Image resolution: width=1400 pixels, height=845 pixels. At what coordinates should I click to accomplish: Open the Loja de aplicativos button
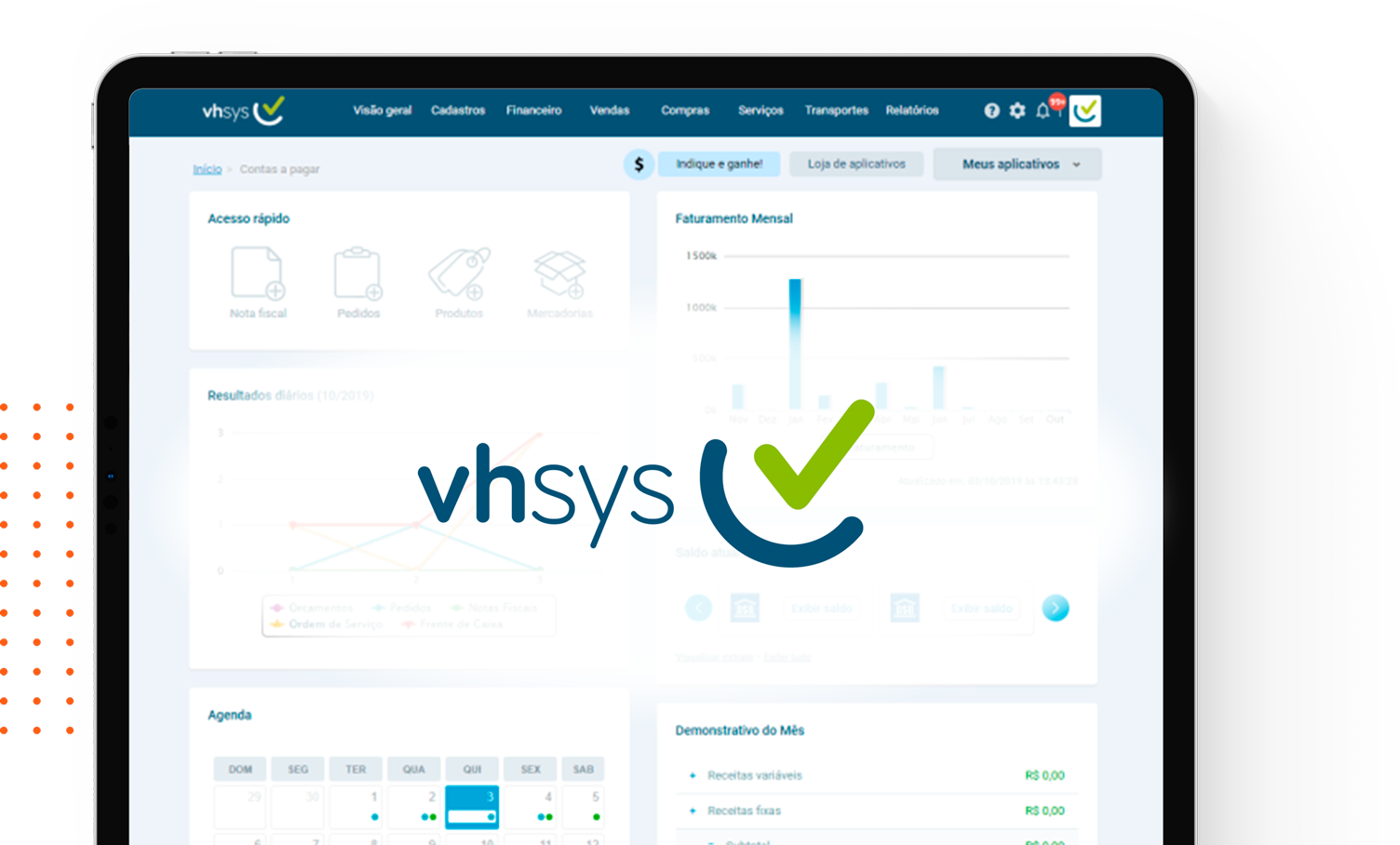(856, 165)
